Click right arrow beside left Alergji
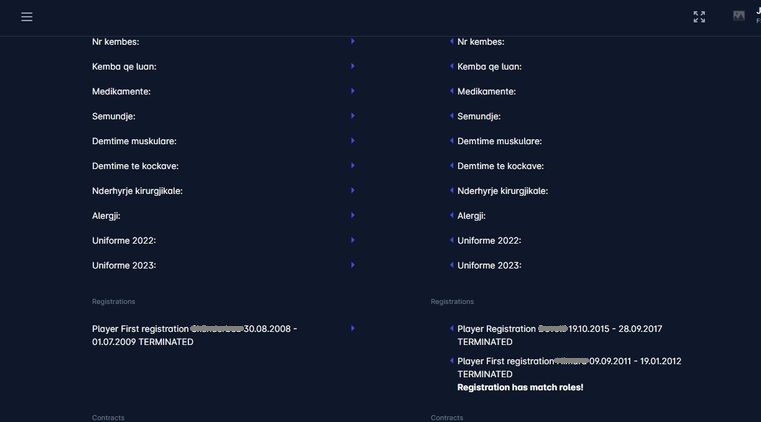 pyautogui.click(x=353, y=215)
